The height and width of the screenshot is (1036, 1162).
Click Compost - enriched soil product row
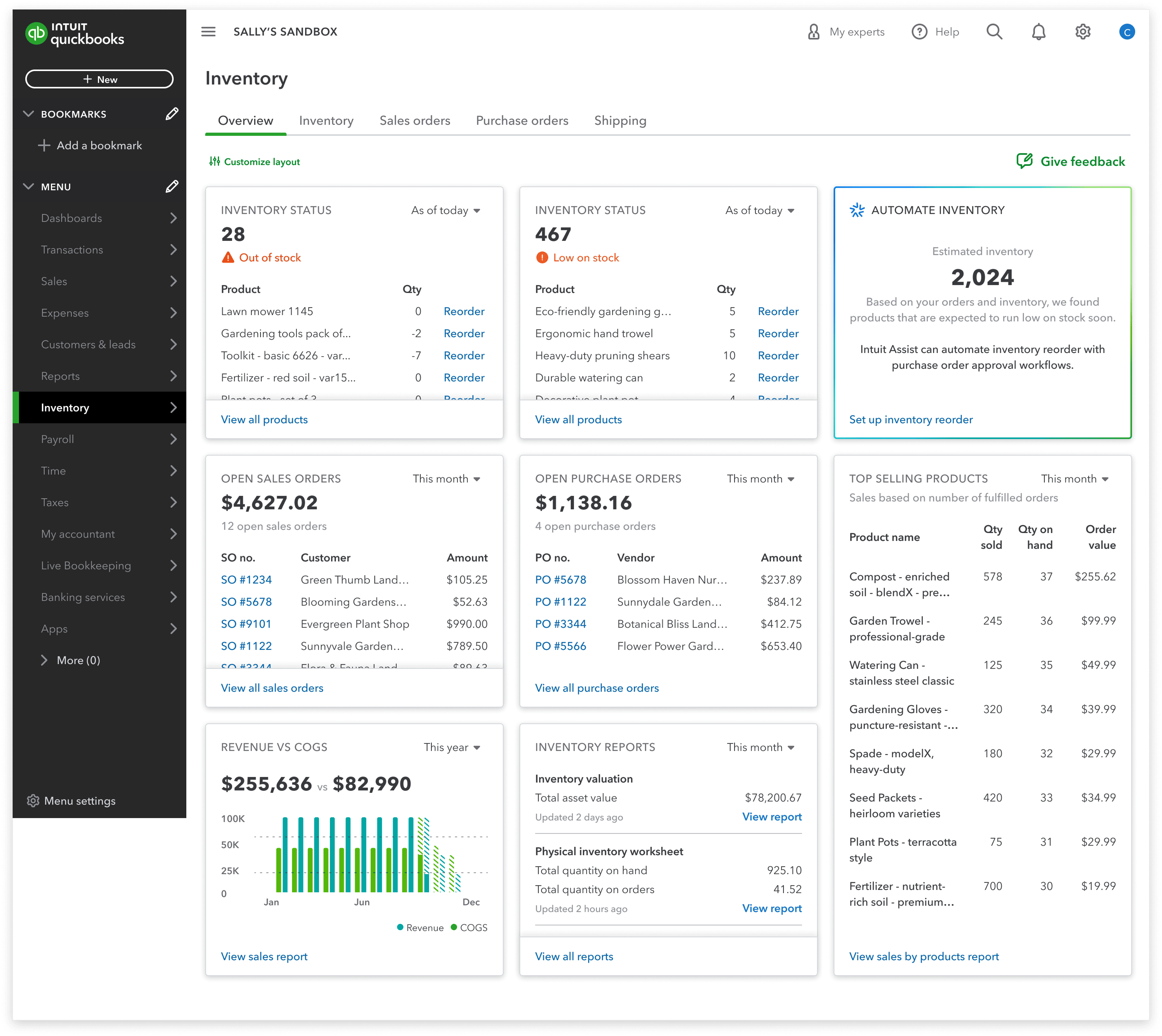coord(982,584)
